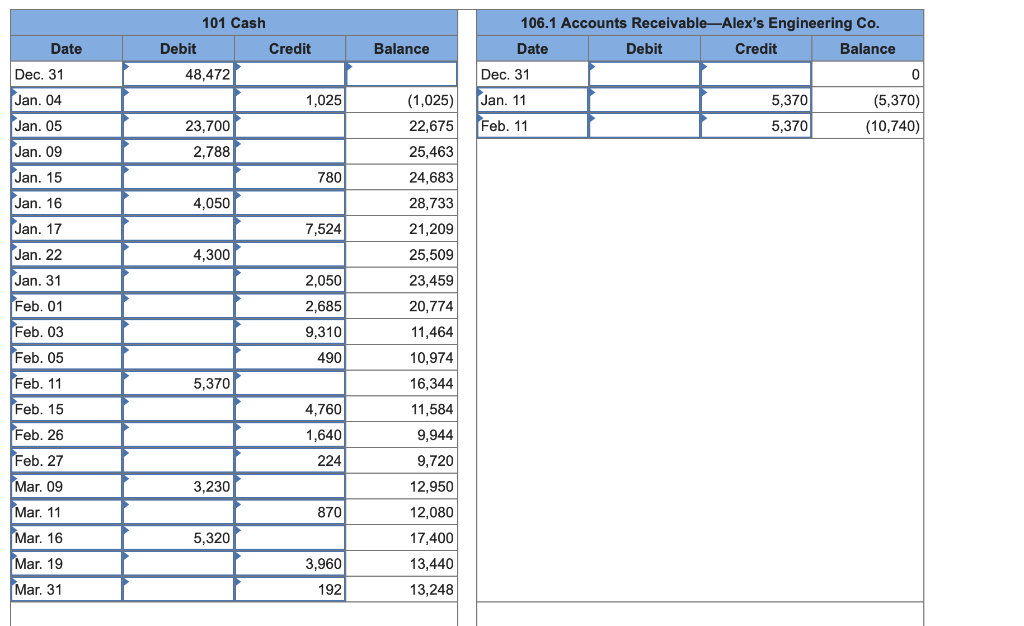1024x626 pixels.
Task: Click the 101 Cash ledger title
Action: pos(234,23)
